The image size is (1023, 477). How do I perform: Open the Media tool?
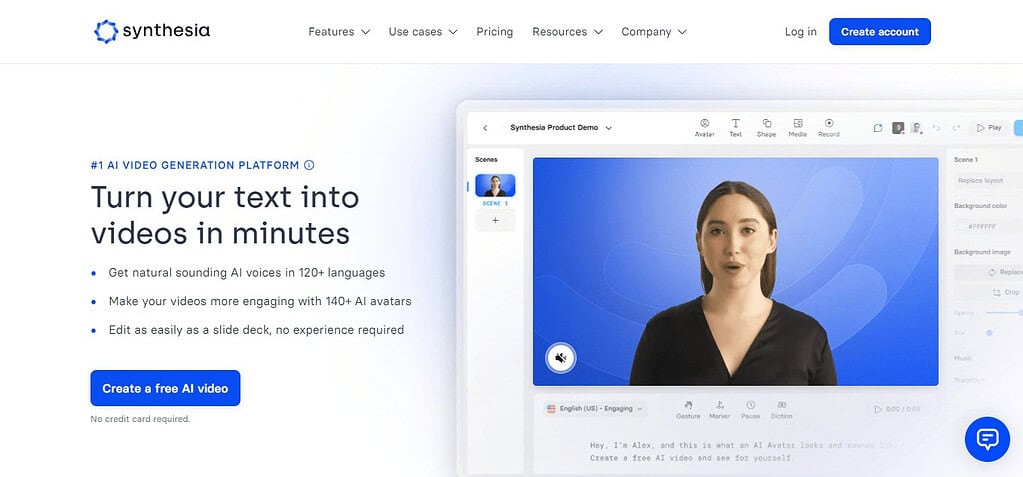[797, 127]
